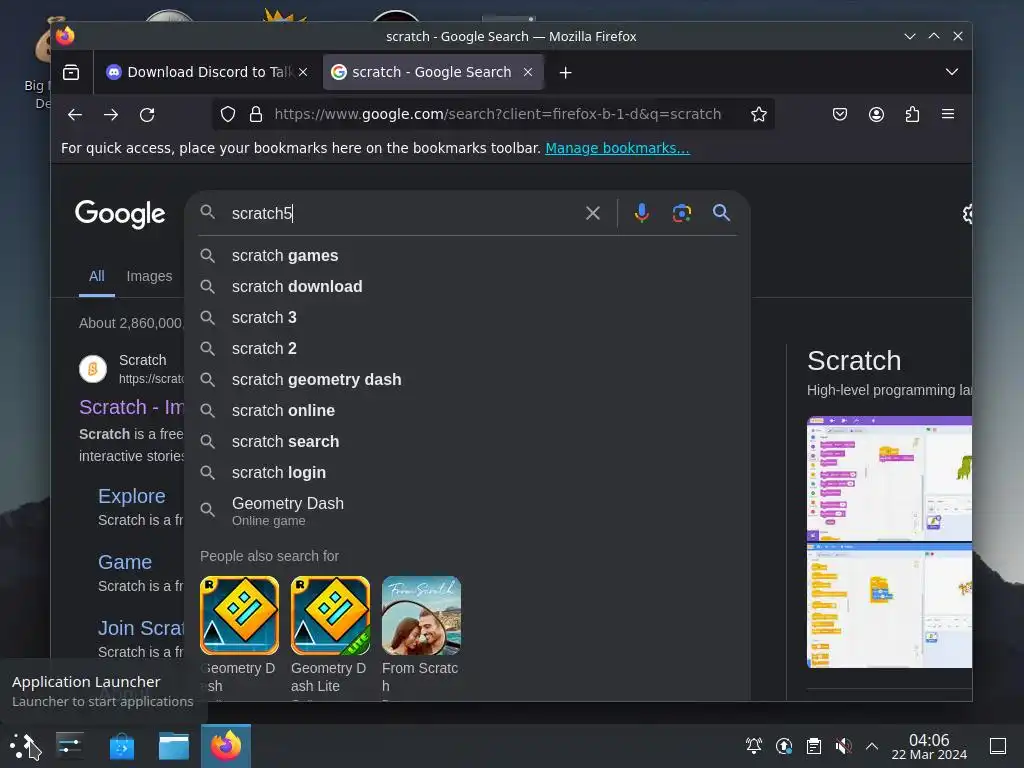Screen dimensions: 1024x768
Task: Open the From Scratch thumbnail
Action: pos(421,615)
